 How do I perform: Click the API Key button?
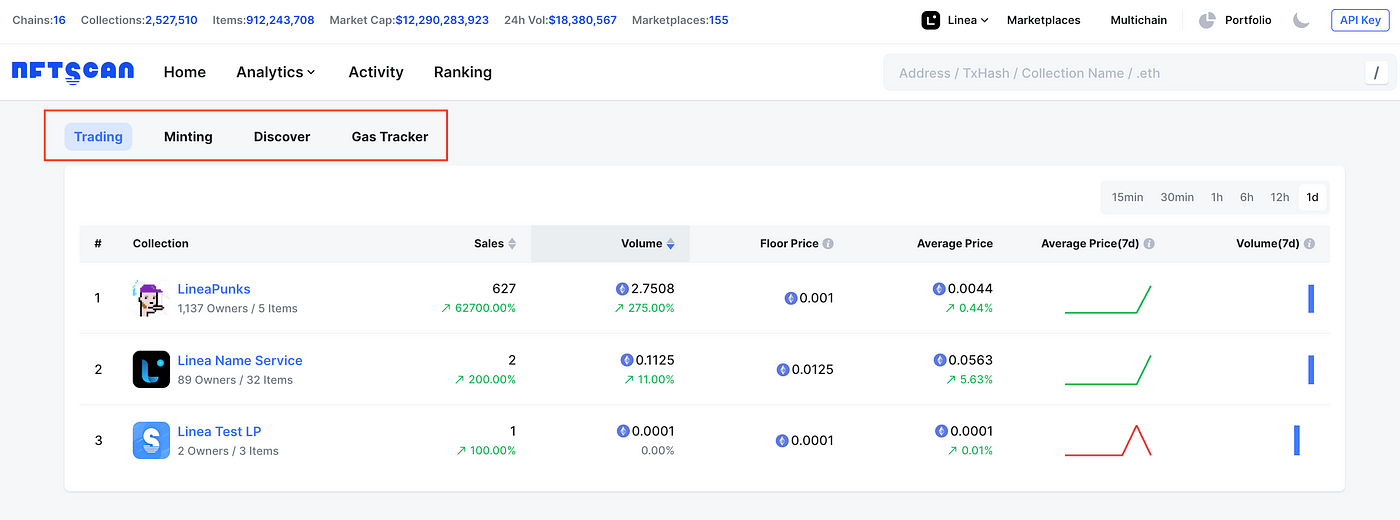click(1360, 20)
